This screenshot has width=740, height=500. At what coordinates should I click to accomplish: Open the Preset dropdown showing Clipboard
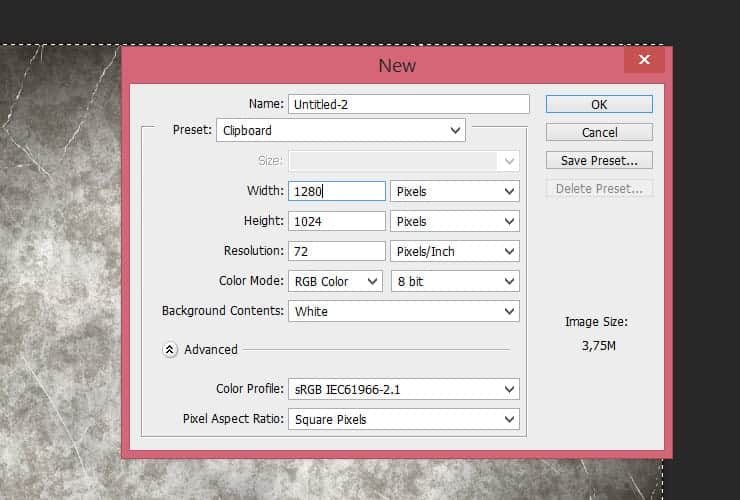pos(341,130)
